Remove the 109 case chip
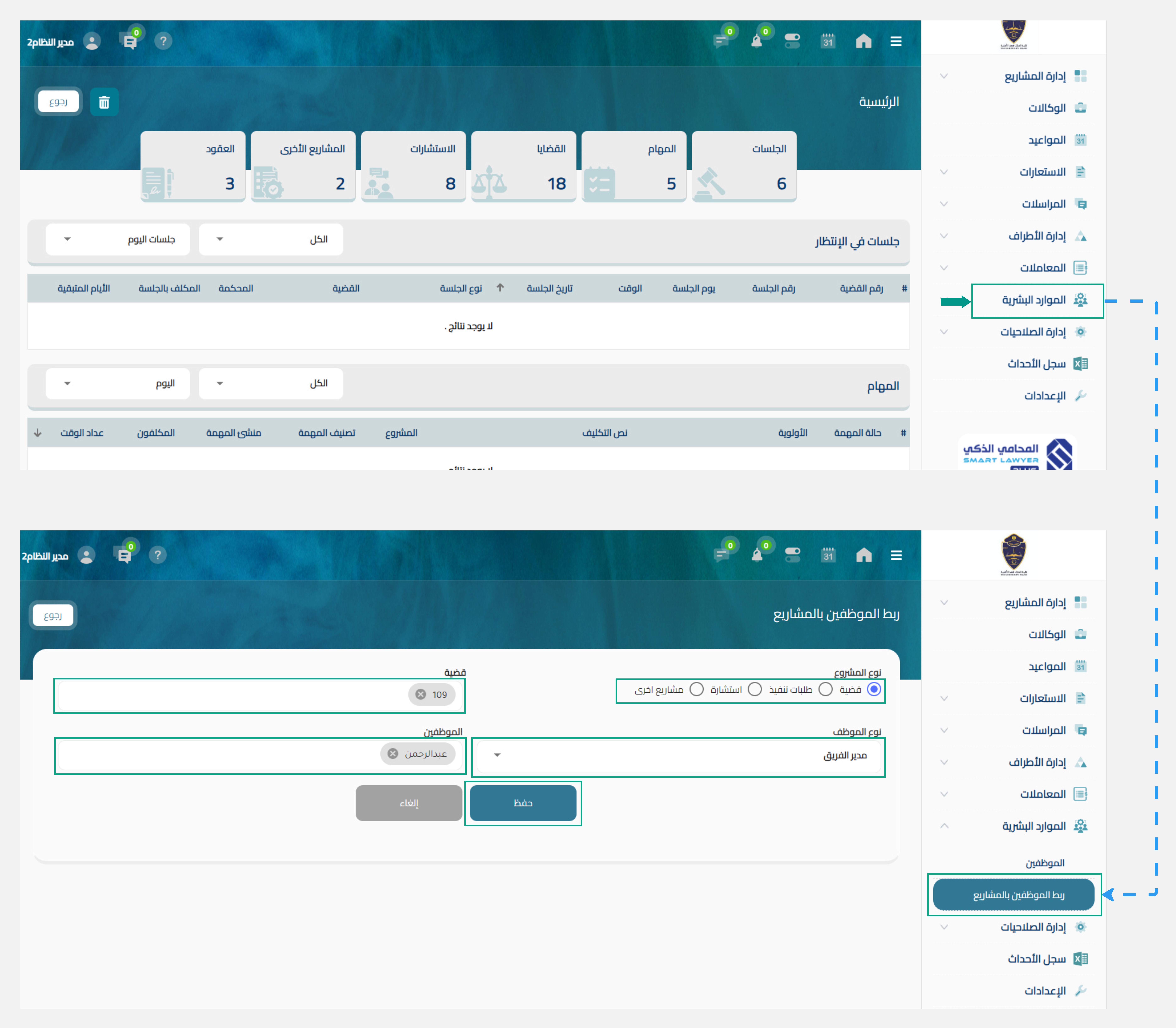Screen dimensions: 1176x1028 tap(421, 694)
